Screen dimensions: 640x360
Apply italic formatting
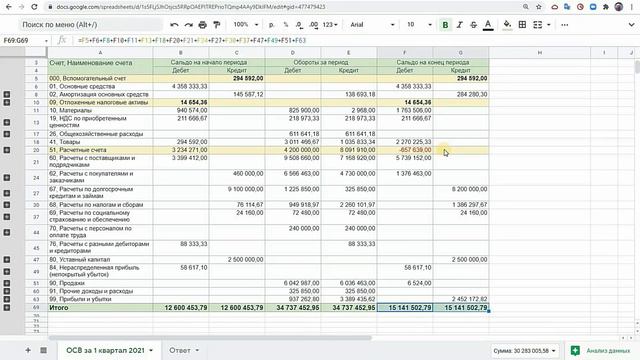(x=459, y=25)
